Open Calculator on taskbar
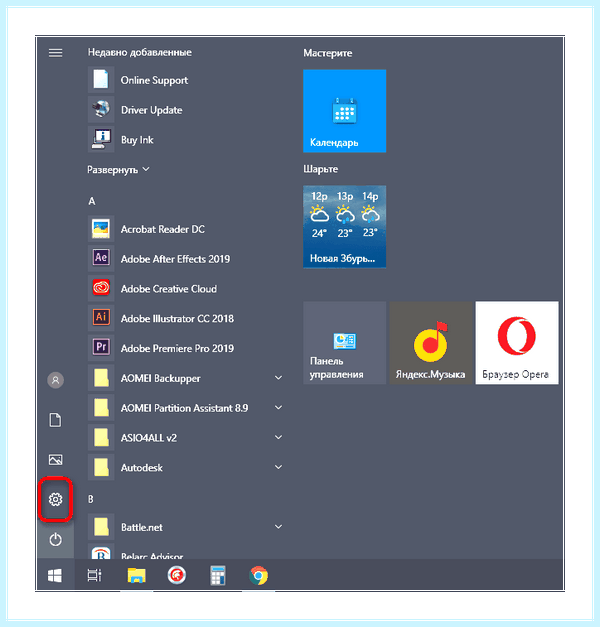The height and width of the screenshot is (627, 600). click(218, 576)
